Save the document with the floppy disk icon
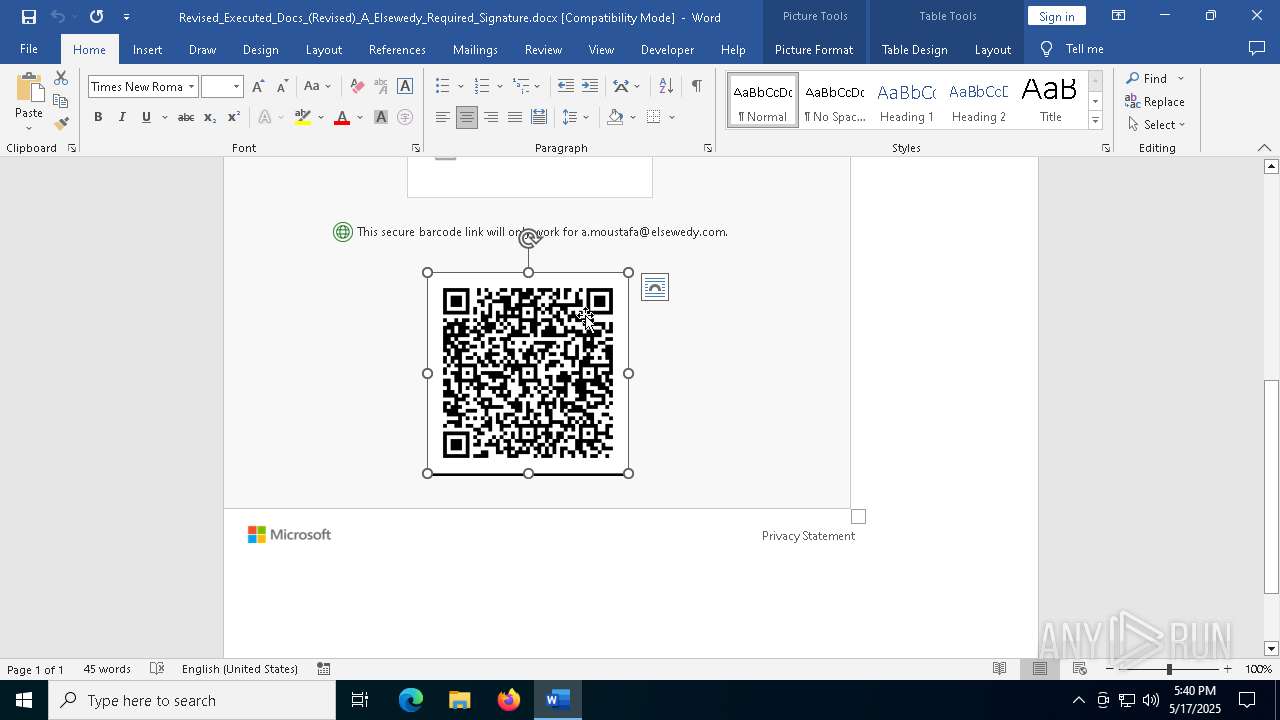This screenshot has width=1280, height=720. (28, 17)
